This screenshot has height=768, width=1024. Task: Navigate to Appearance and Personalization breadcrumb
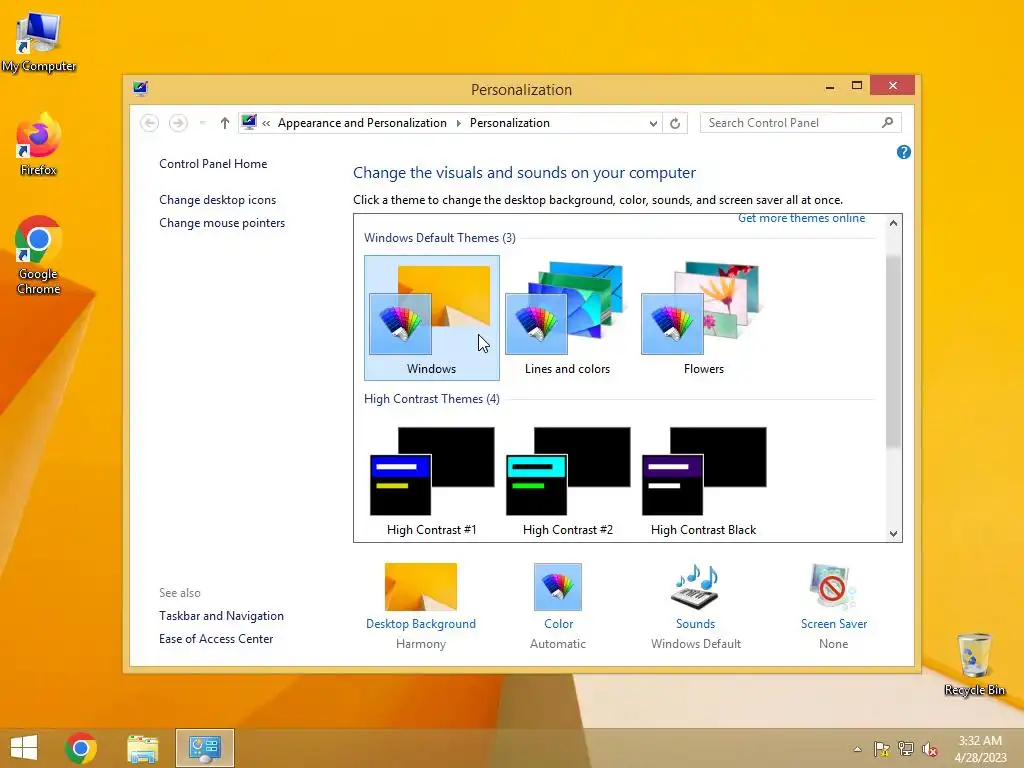[362, 123]
